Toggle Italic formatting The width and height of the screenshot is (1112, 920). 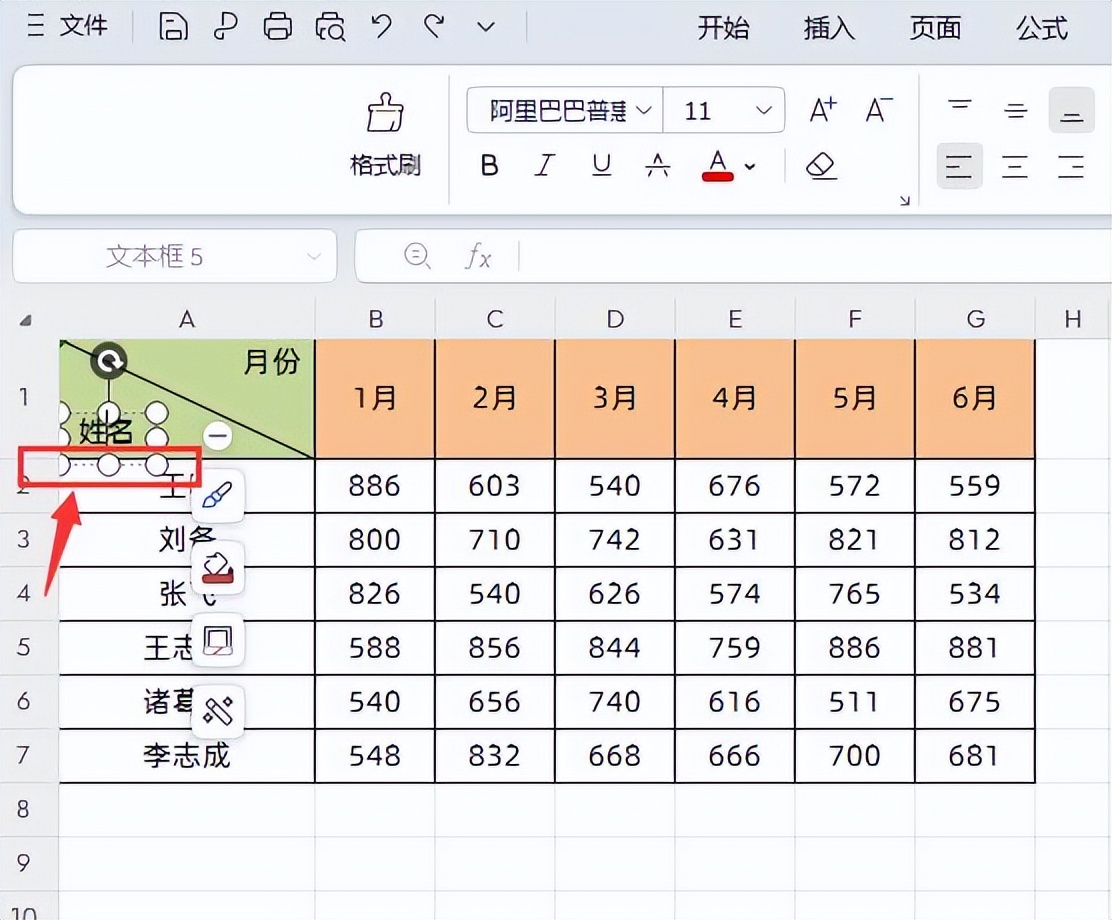(545, 165)
